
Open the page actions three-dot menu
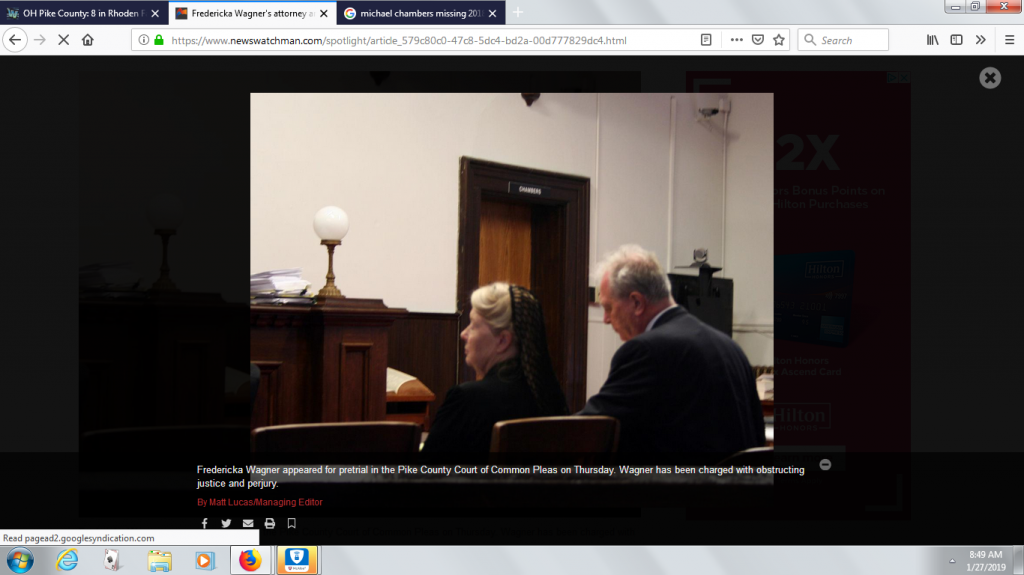(736, 40)
